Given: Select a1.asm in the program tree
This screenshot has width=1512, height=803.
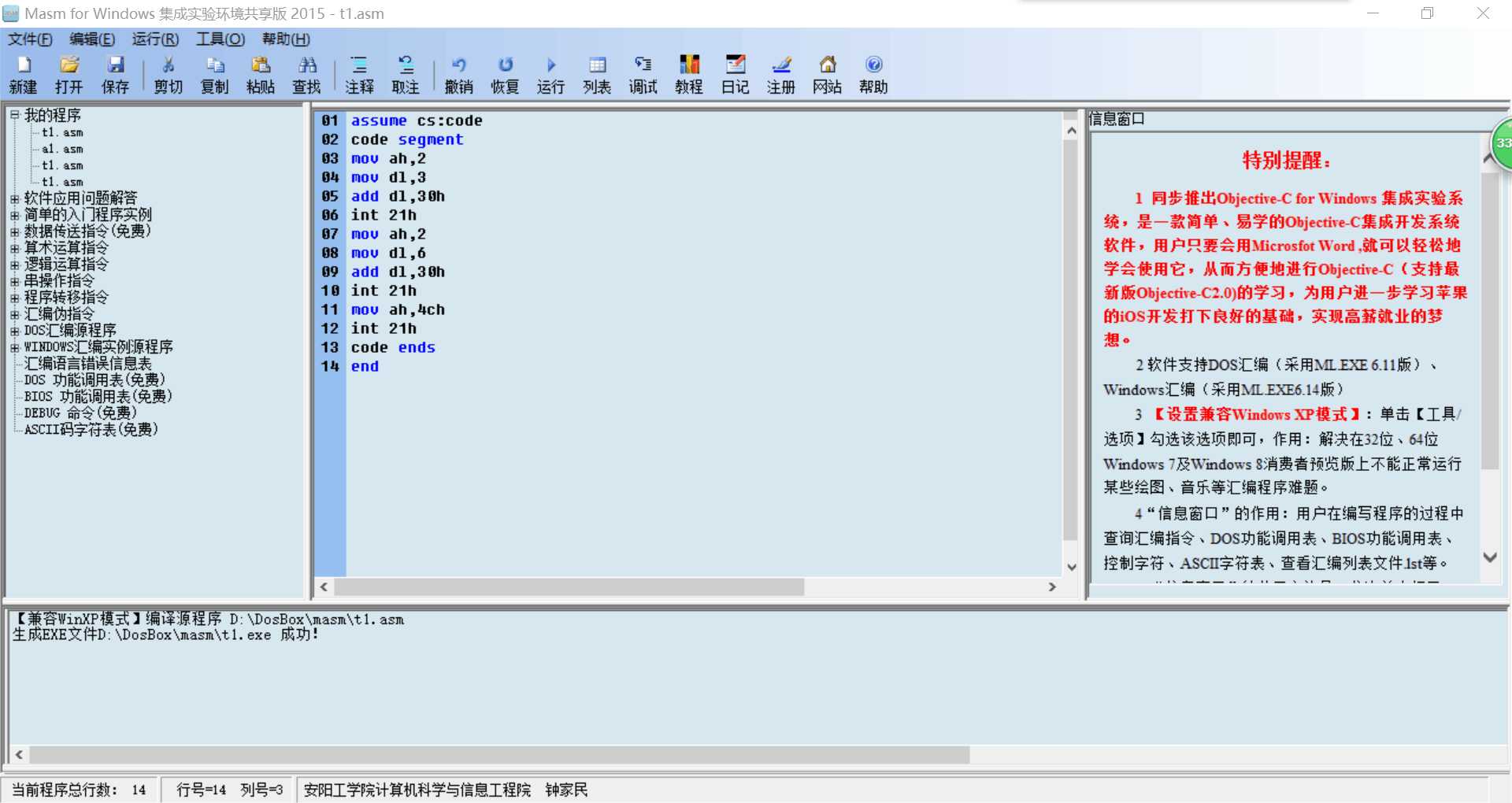Looking at the screenshot, I should tap(62, 149).
